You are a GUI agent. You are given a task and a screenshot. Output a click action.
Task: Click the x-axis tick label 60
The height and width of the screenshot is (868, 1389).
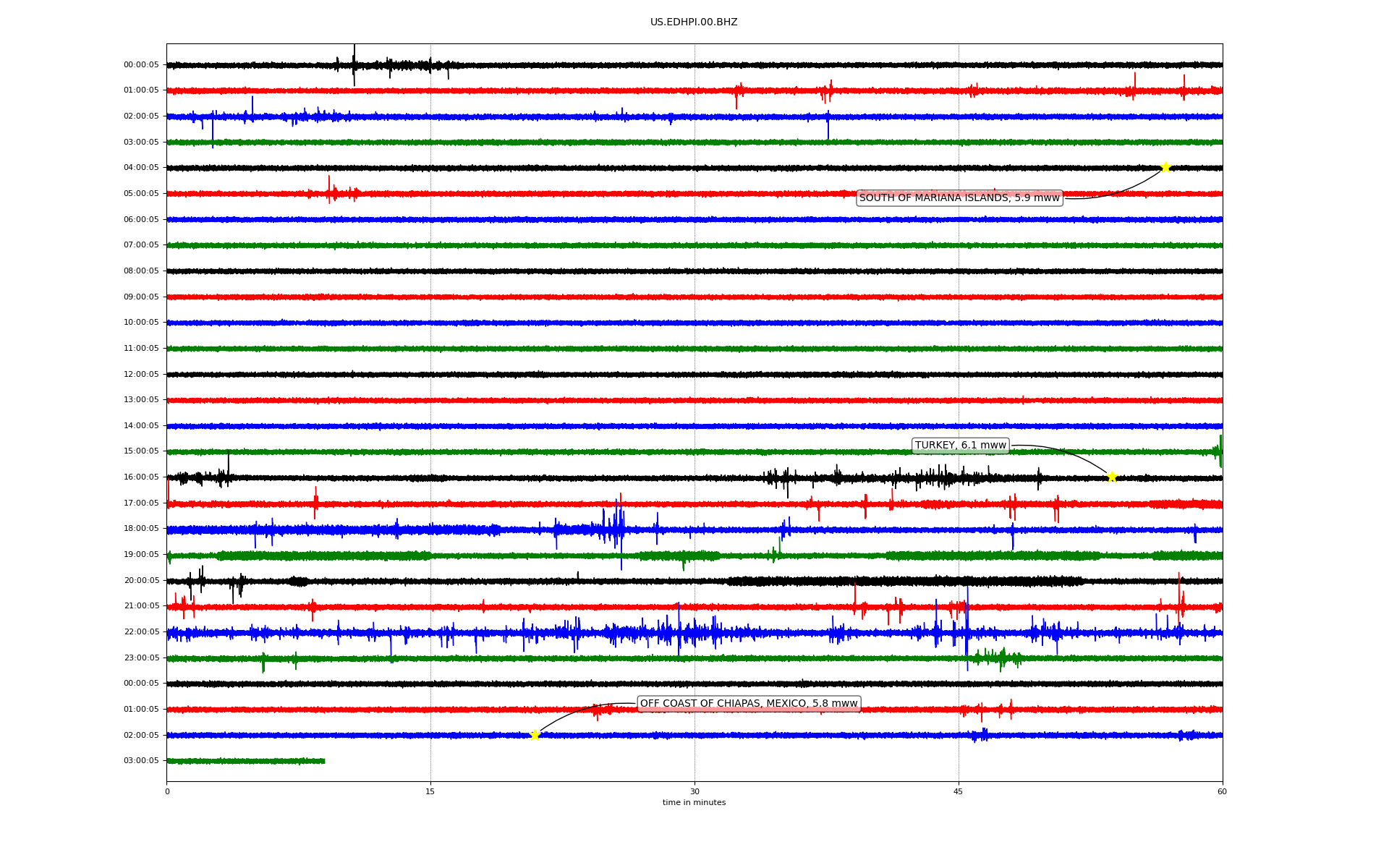click(1222, 792)
